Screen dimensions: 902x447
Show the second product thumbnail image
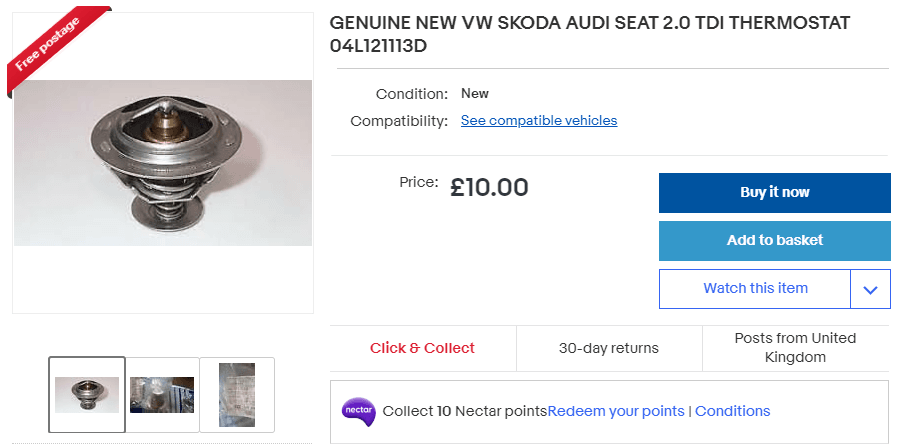coord(162,394)
